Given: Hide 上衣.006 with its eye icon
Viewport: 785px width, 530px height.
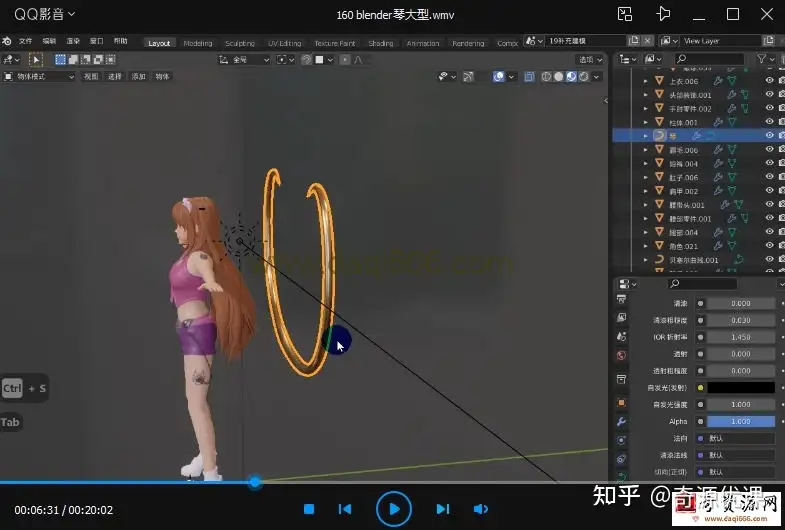Looking at the screenshot, I should (x=769, y=80).
